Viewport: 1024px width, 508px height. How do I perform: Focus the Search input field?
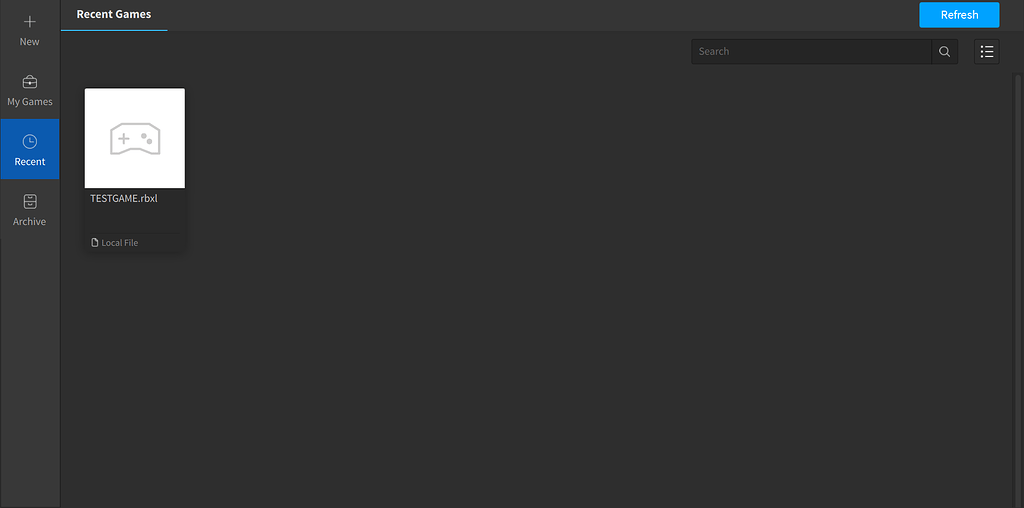coord(811,52)
